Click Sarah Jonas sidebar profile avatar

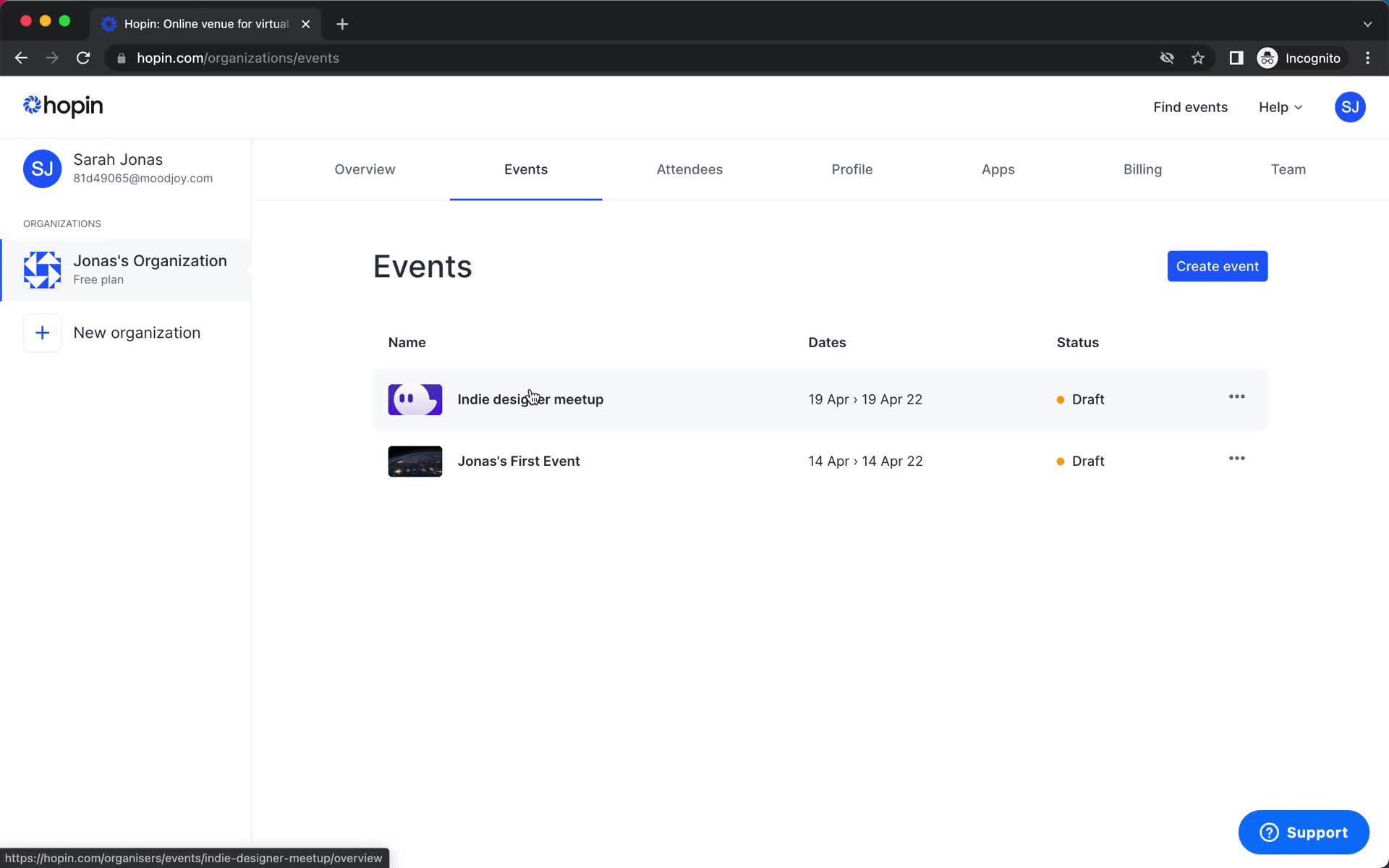[x=42, y=169]
